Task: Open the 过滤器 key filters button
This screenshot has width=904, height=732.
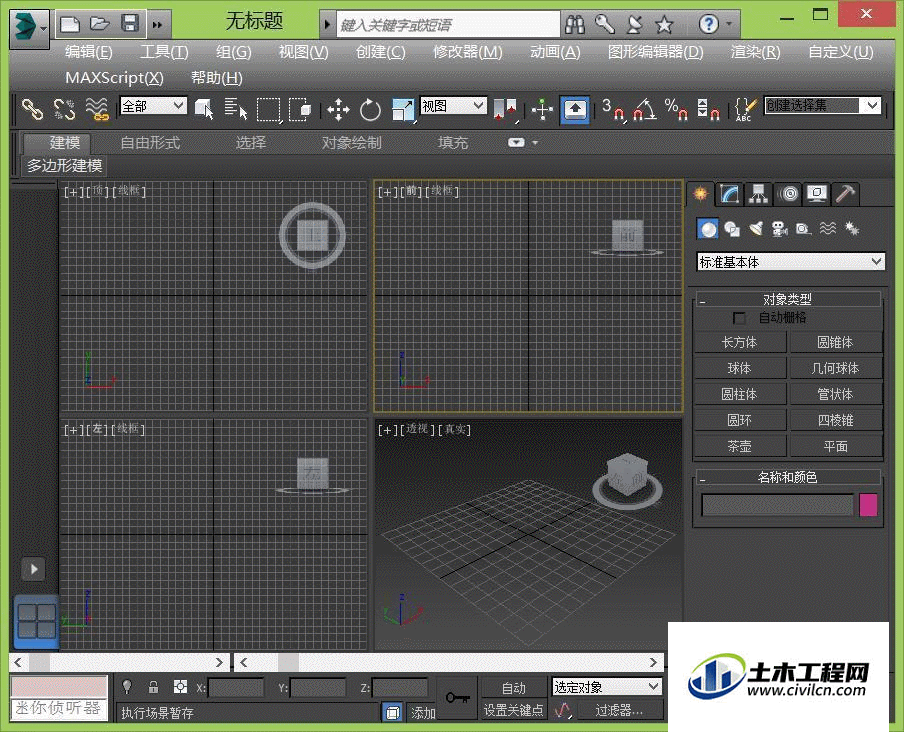Action: [619, 710]
